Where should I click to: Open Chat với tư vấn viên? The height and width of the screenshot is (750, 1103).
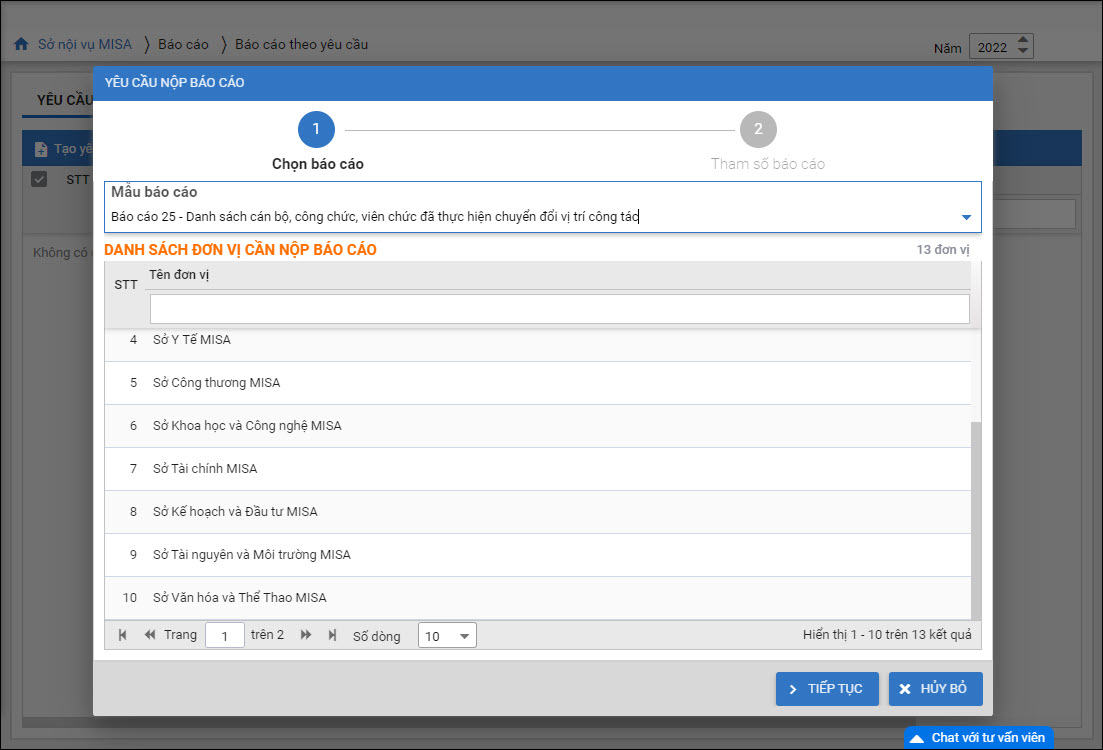[978, 738]
